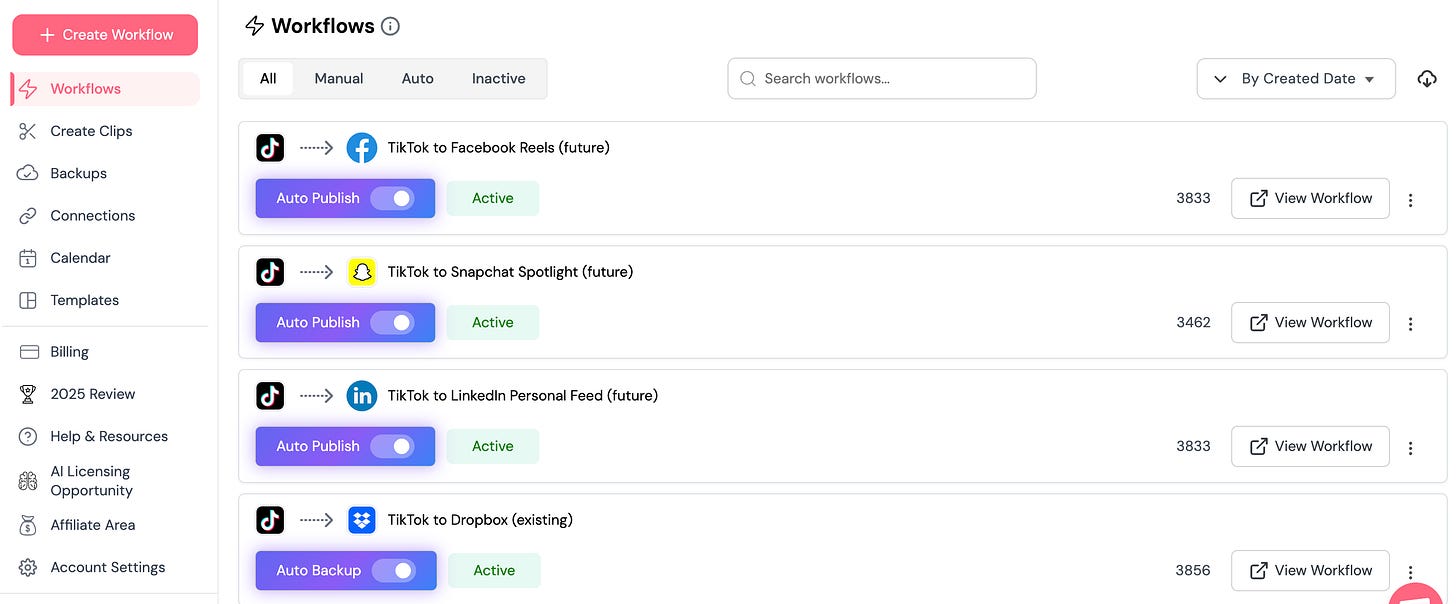Screen dimensions: 1456x604
Task: Click the Connections link chain icon
Action: [28, 216]
